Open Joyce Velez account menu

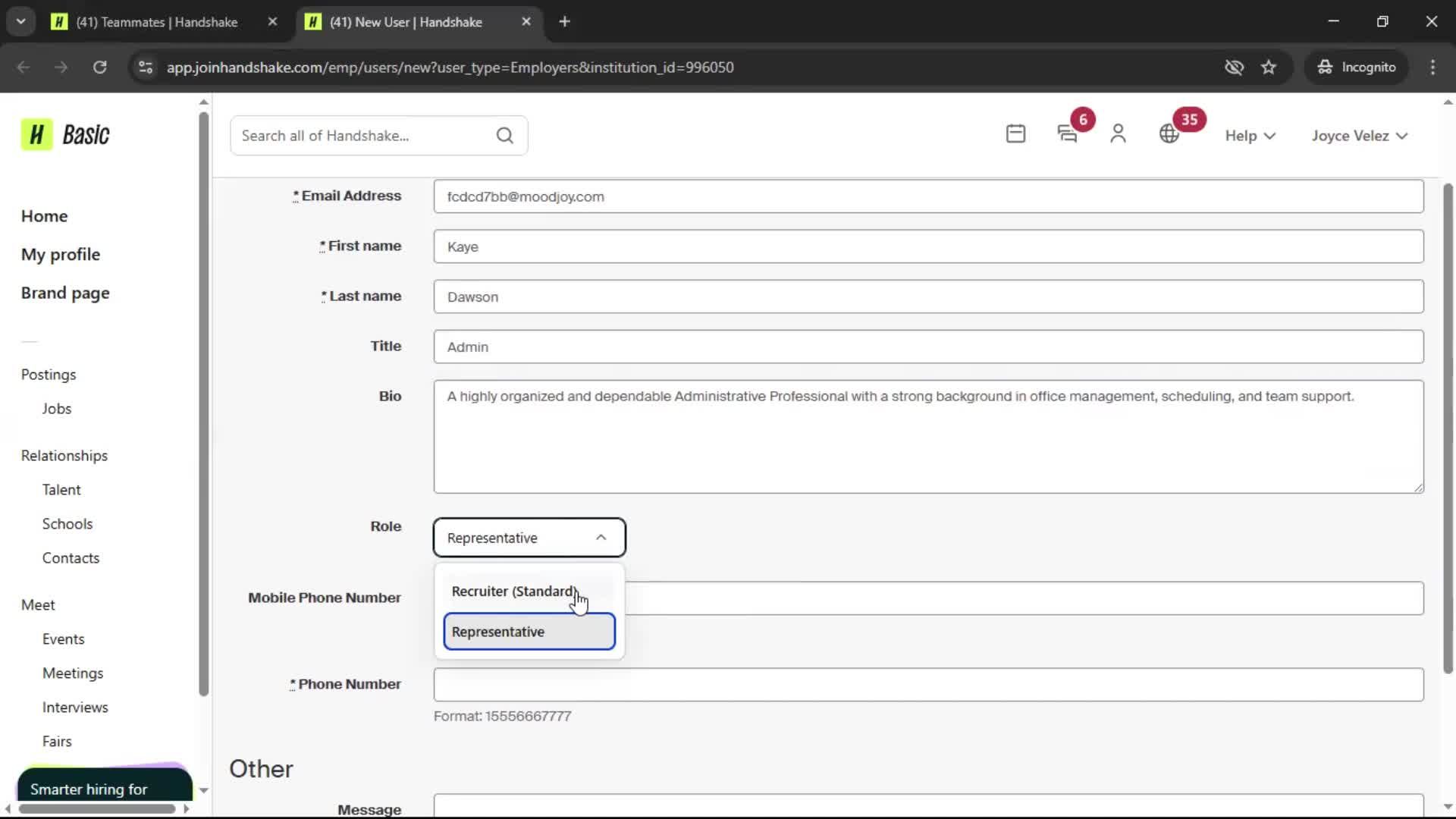coord(1359,136)
